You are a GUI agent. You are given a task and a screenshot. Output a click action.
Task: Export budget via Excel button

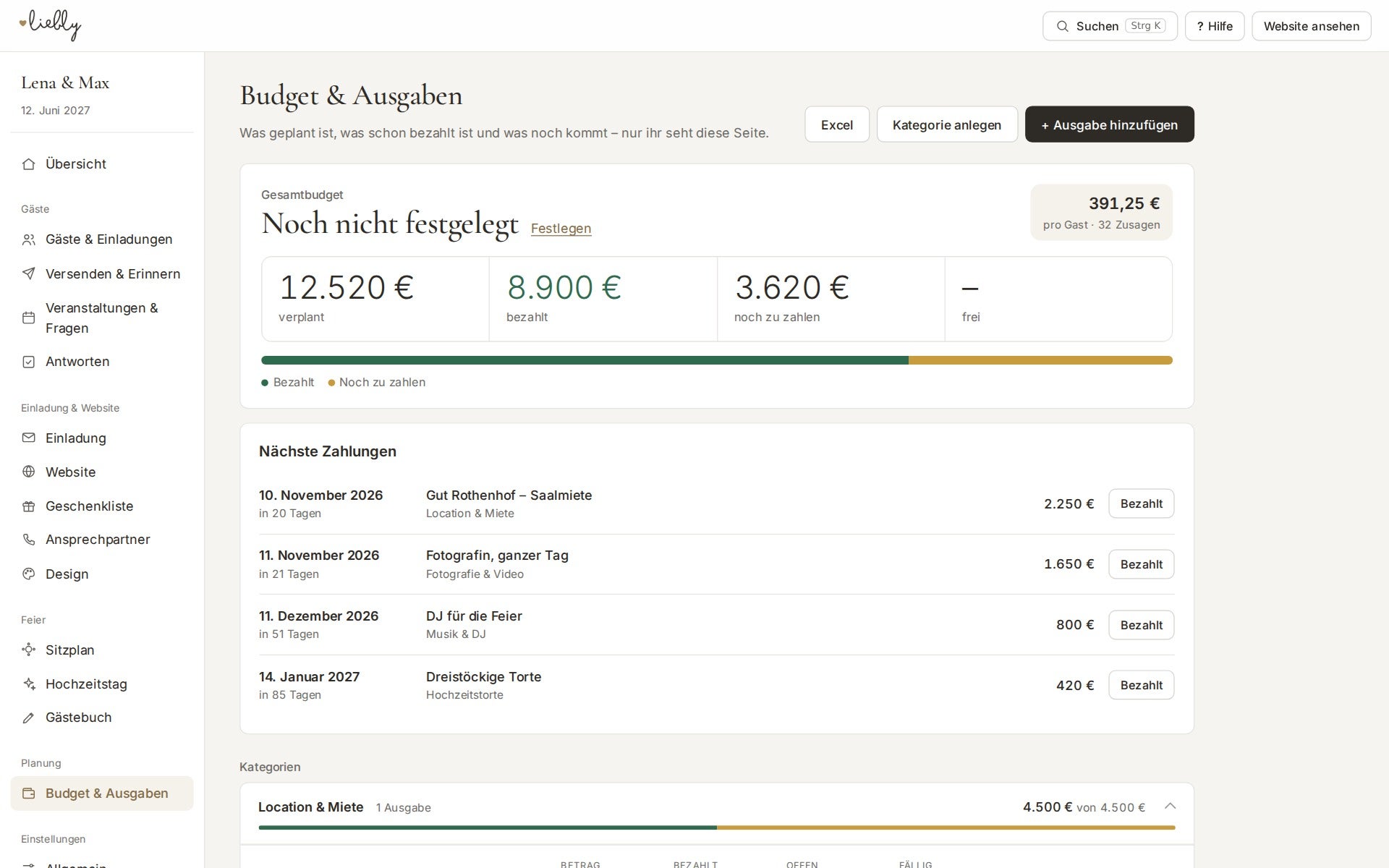[837, 124]
